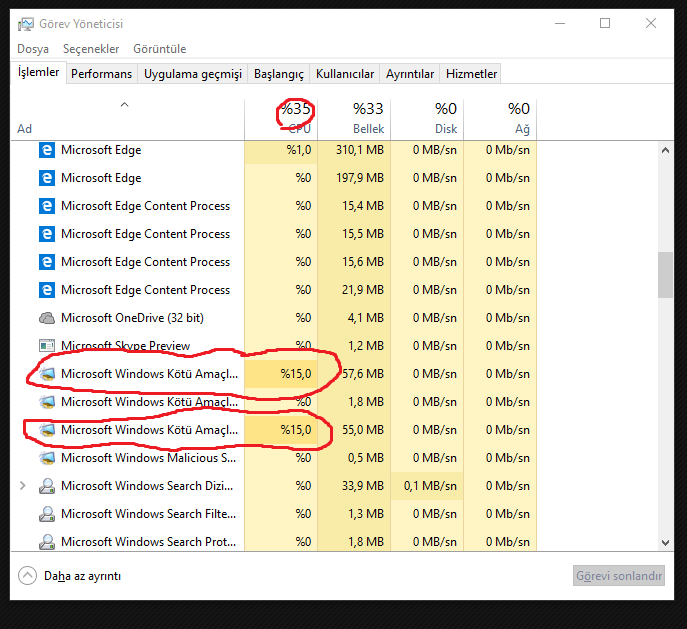Screen dimensions: 687x629
Task: Switch to the Hizmetler tab
Action: pos(471,74)
